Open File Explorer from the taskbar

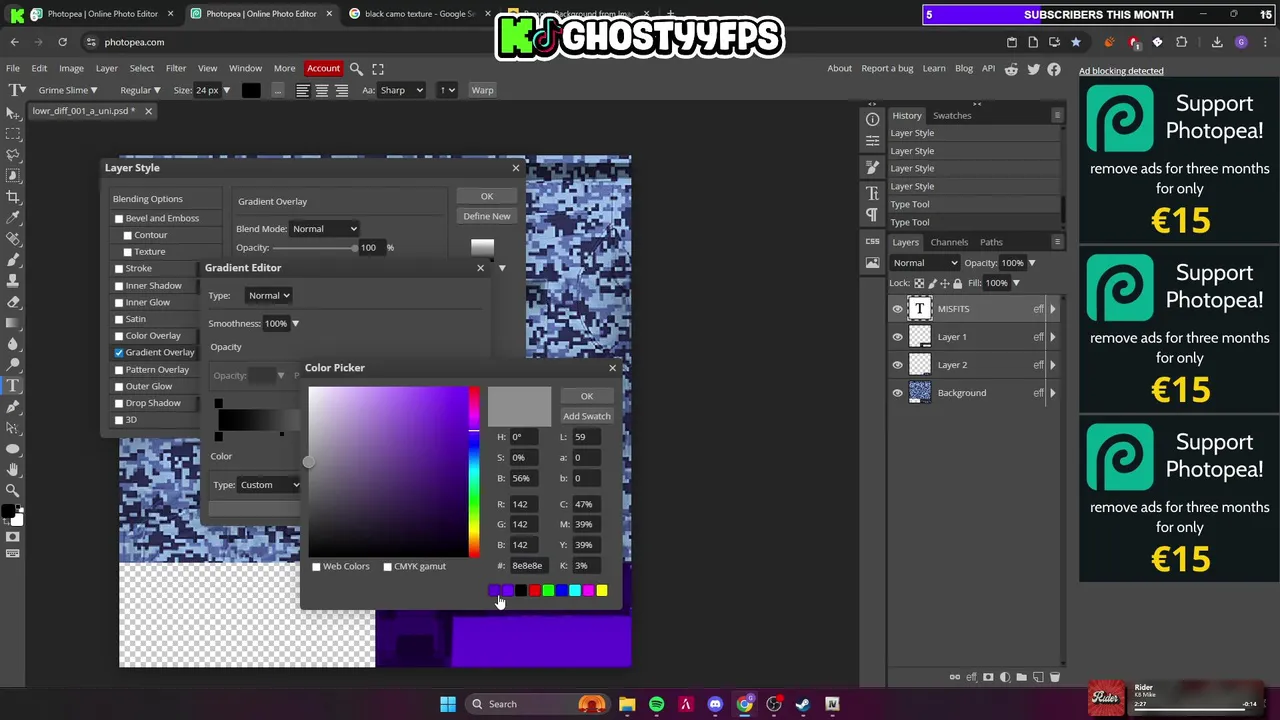coord(627,704)
